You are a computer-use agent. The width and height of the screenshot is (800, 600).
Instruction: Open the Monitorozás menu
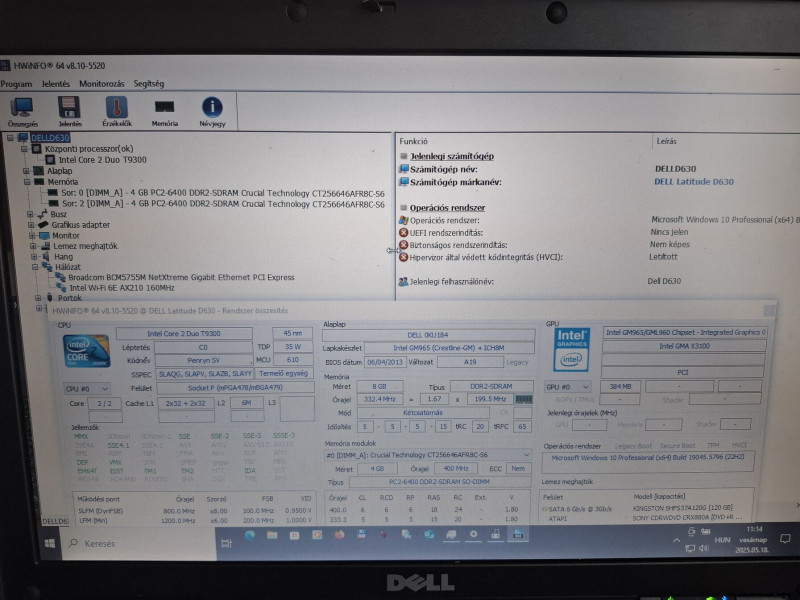102,84
